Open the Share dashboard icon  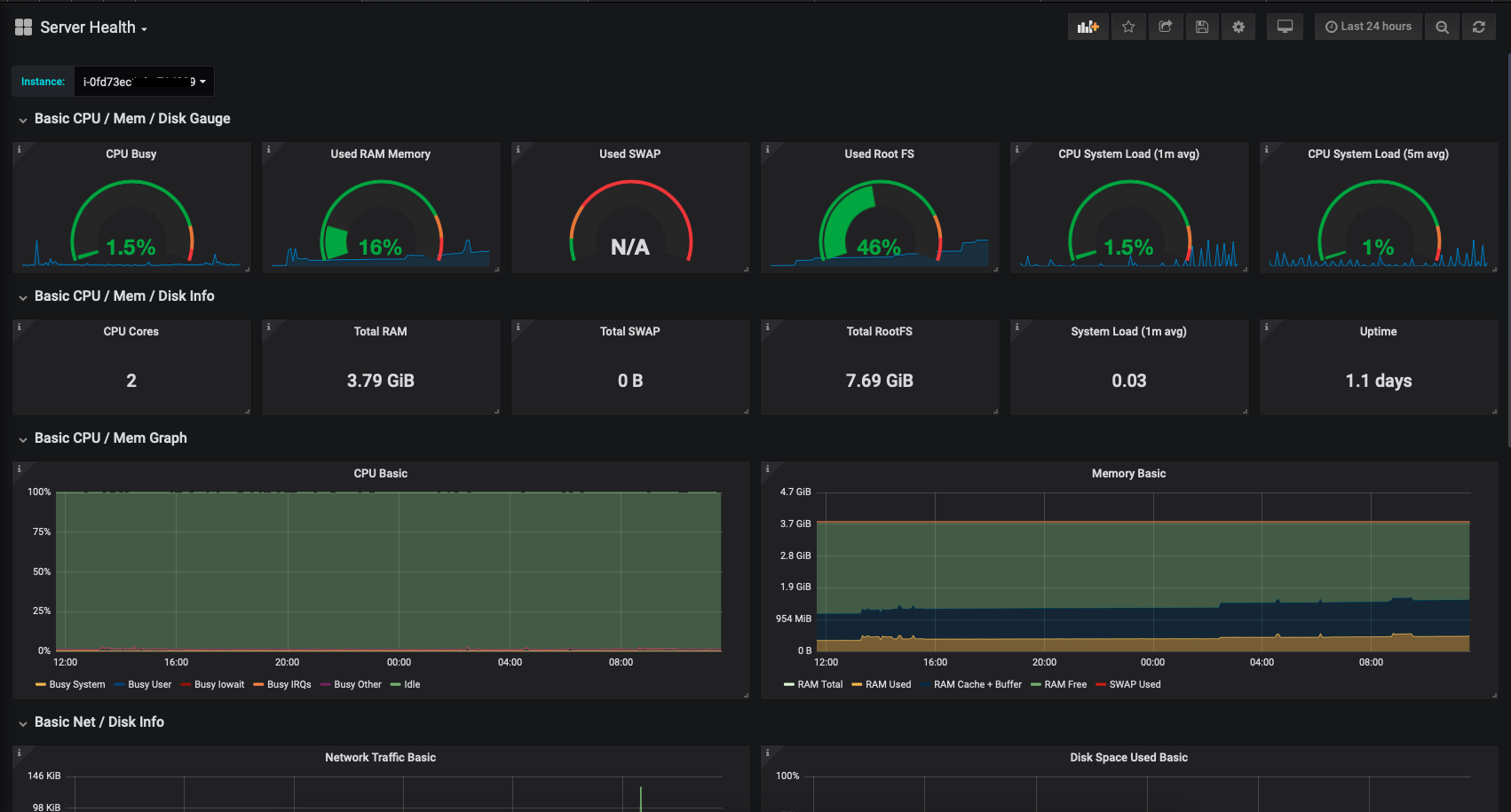[1166, 27]
